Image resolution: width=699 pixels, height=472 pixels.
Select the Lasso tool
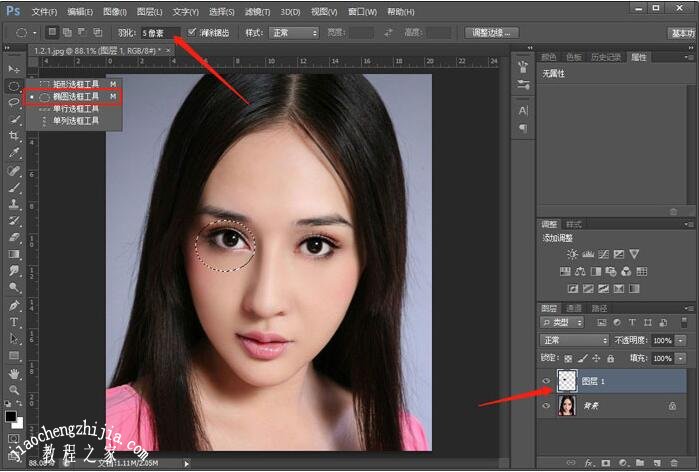[14, 102]
